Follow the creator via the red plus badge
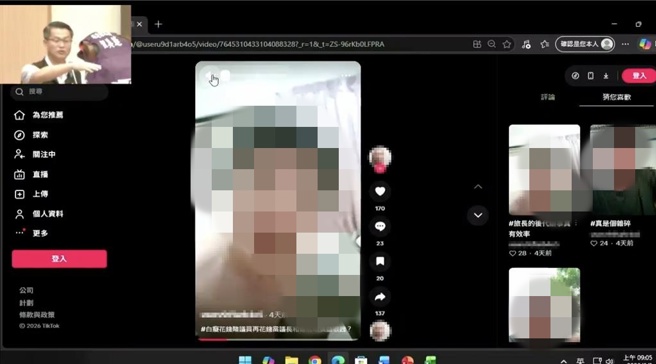The image size is (656, 364). click(380, 169)
